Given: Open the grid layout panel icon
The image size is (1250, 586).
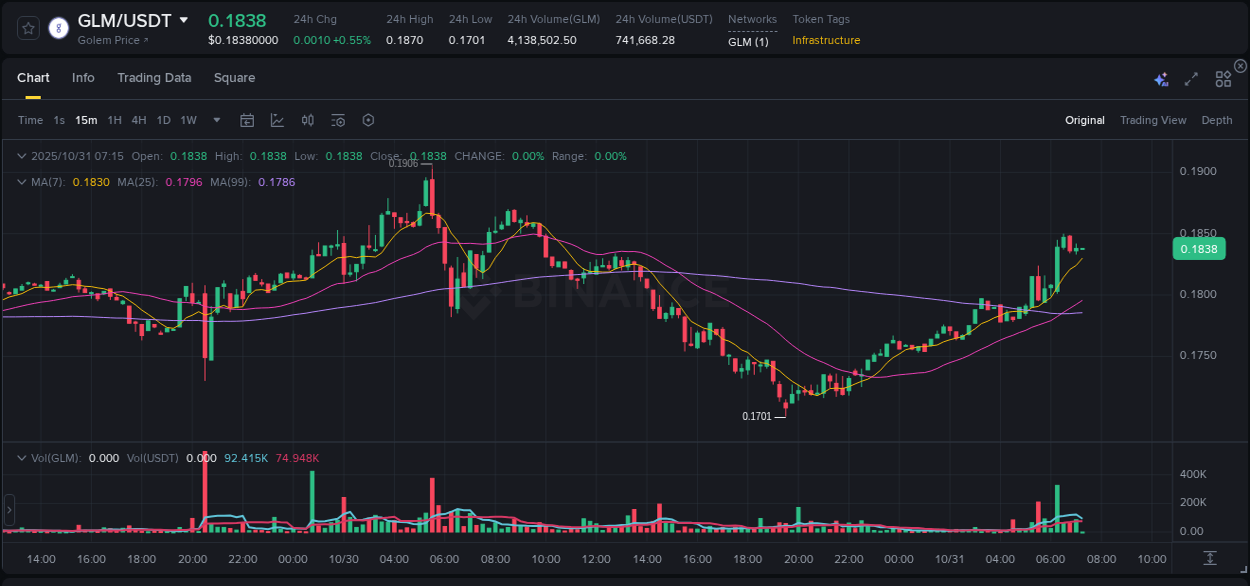Looking at the screenshot, I should pyautogui.click(x=1223, y=78).
